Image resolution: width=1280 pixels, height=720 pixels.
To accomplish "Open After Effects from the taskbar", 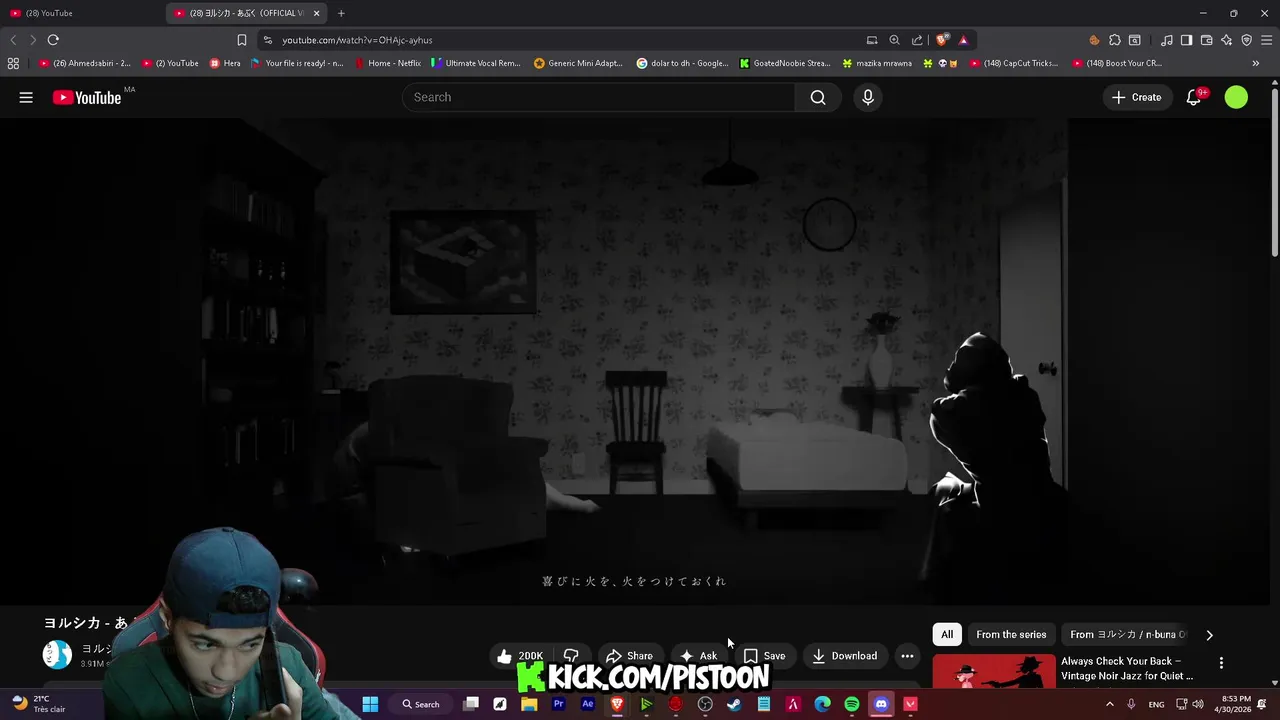I will 588,704.
